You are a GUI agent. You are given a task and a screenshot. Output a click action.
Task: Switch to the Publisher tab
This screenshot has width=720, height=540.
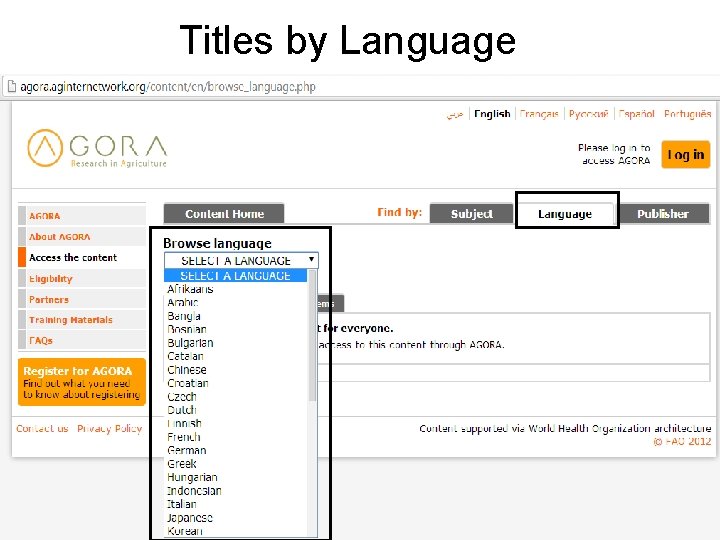663,214
